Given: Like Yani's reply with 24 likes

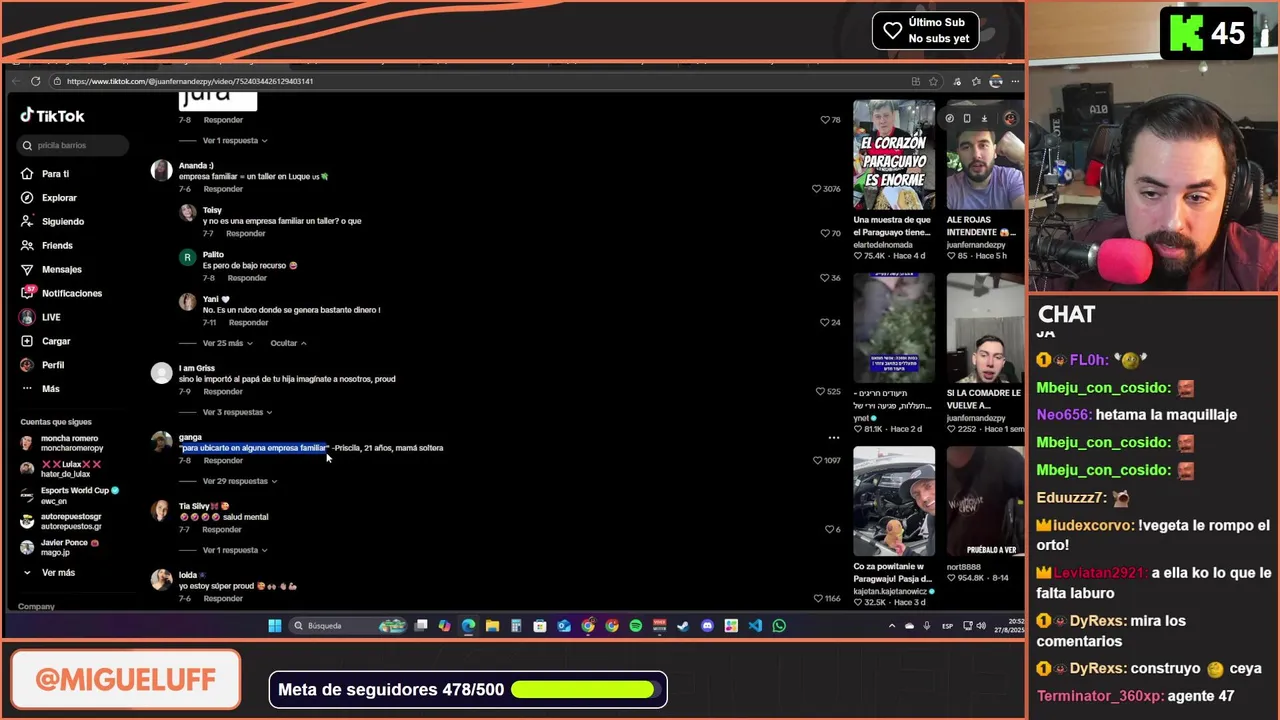Looking at the screenshot, I should point(824,322).
